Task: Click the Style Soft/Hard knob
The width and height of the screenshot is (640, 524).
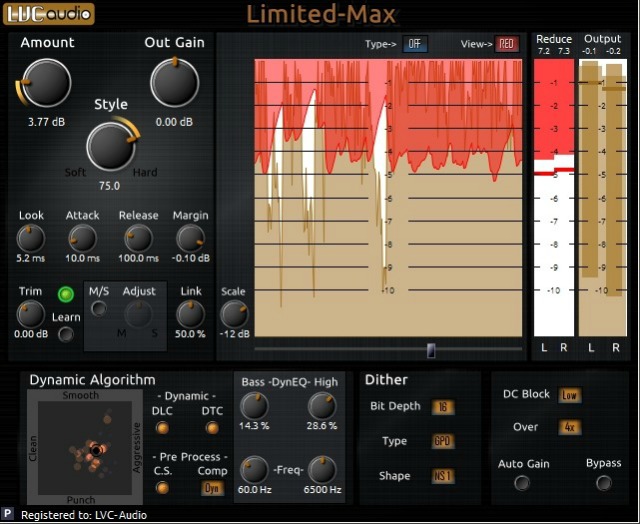Action: pos(111,146)
